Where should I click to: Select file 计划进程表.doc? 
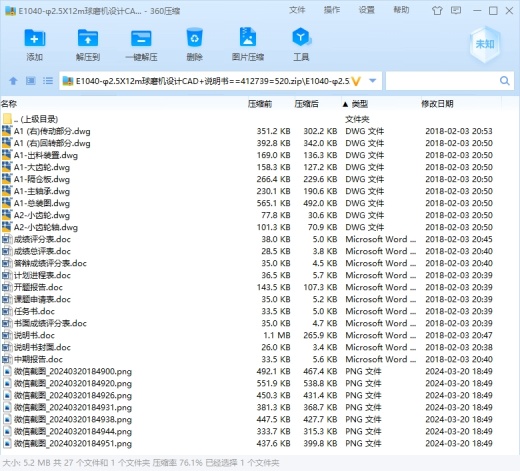[x=42, y=275]
